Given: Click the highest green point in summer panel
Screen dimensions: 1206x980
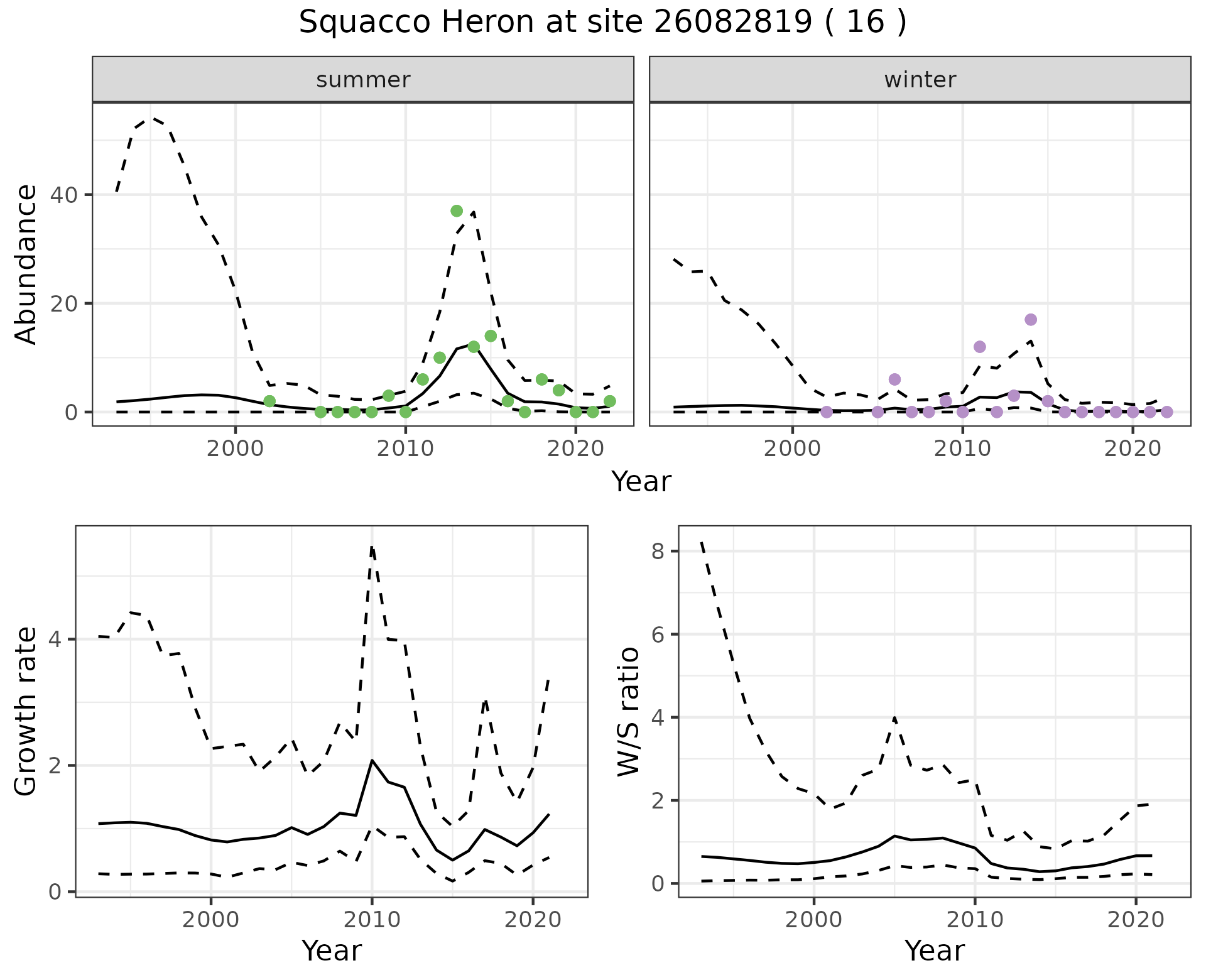Looking at the screenshot, I should coord(457,210).
